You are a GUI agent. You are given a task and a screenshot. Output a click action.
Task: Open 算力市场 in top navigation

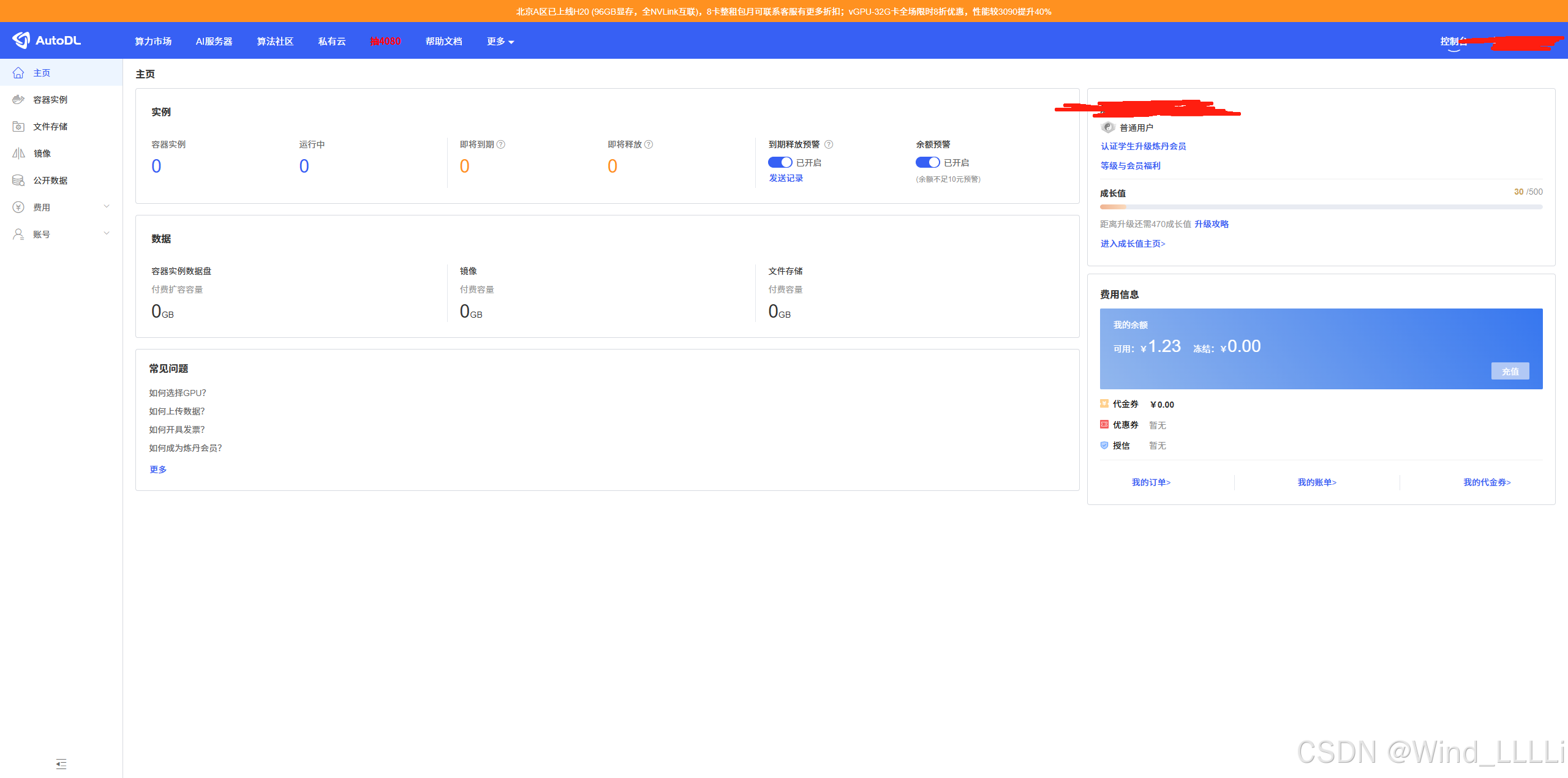pyautogui.click(x=153, y=42)
